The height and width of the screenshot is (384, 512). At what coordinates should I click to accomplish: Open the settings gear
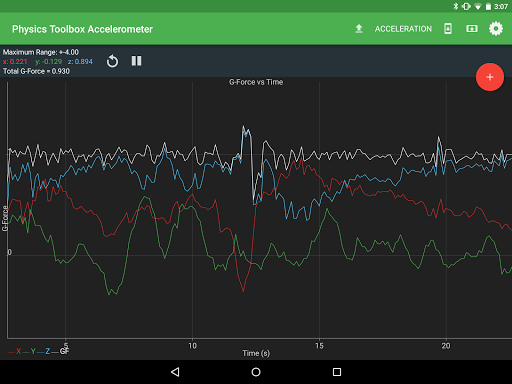(496, 29)
